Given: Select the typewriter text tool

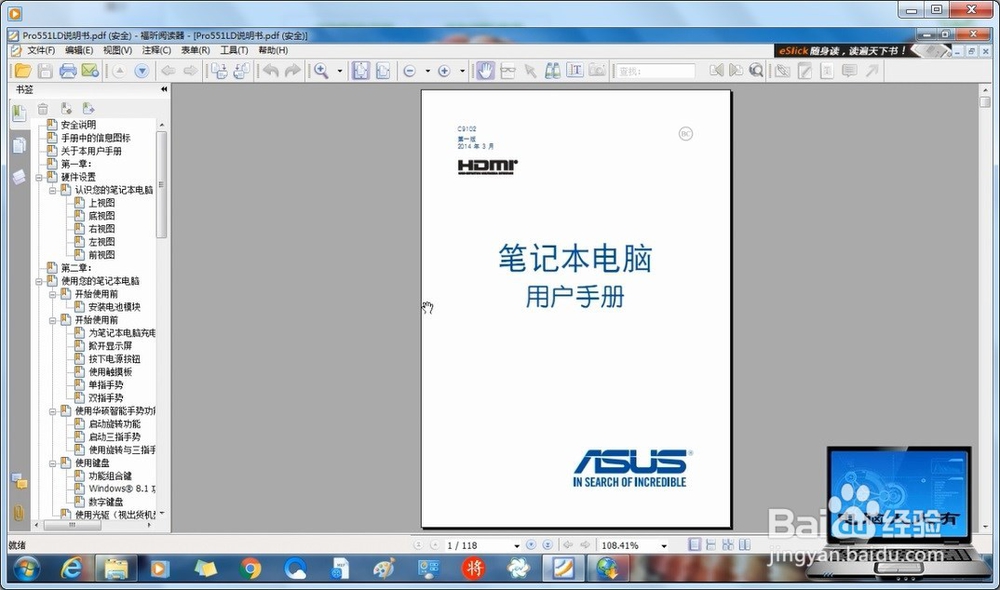Looking at the screenshot, I should [827, 71].
